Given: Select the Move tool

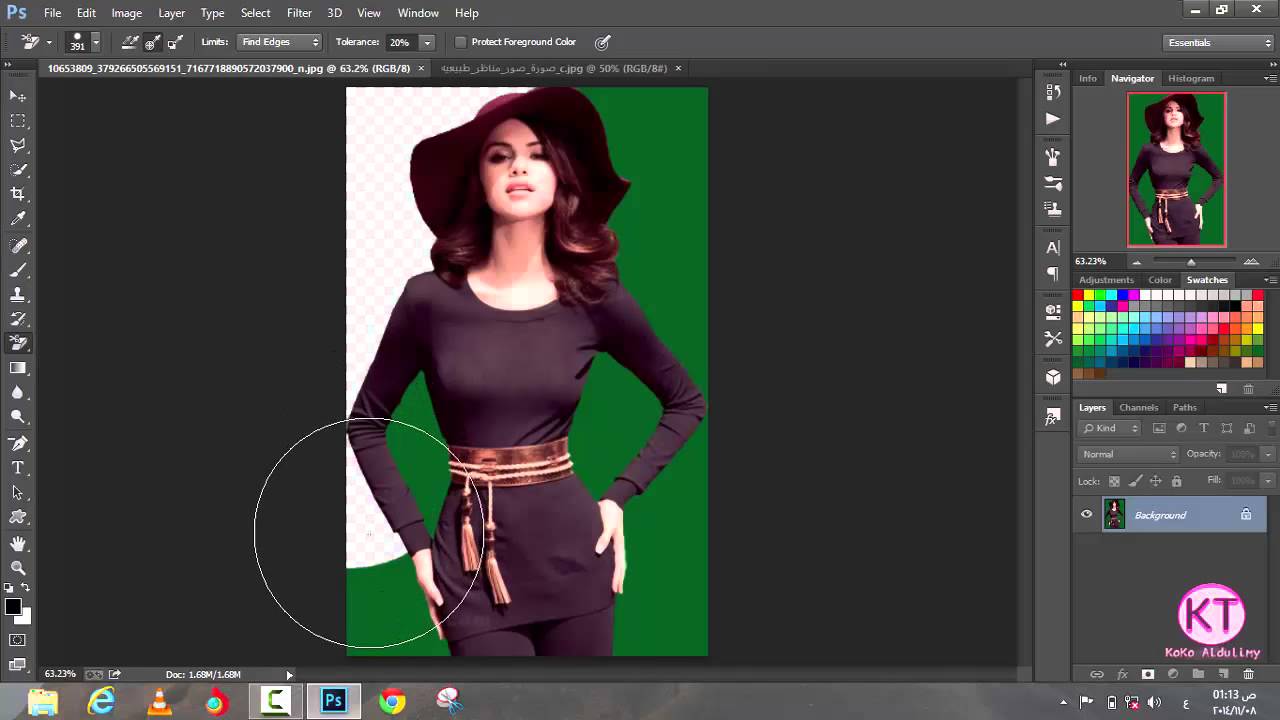Looking at the screenshot, I should [18, 95].
